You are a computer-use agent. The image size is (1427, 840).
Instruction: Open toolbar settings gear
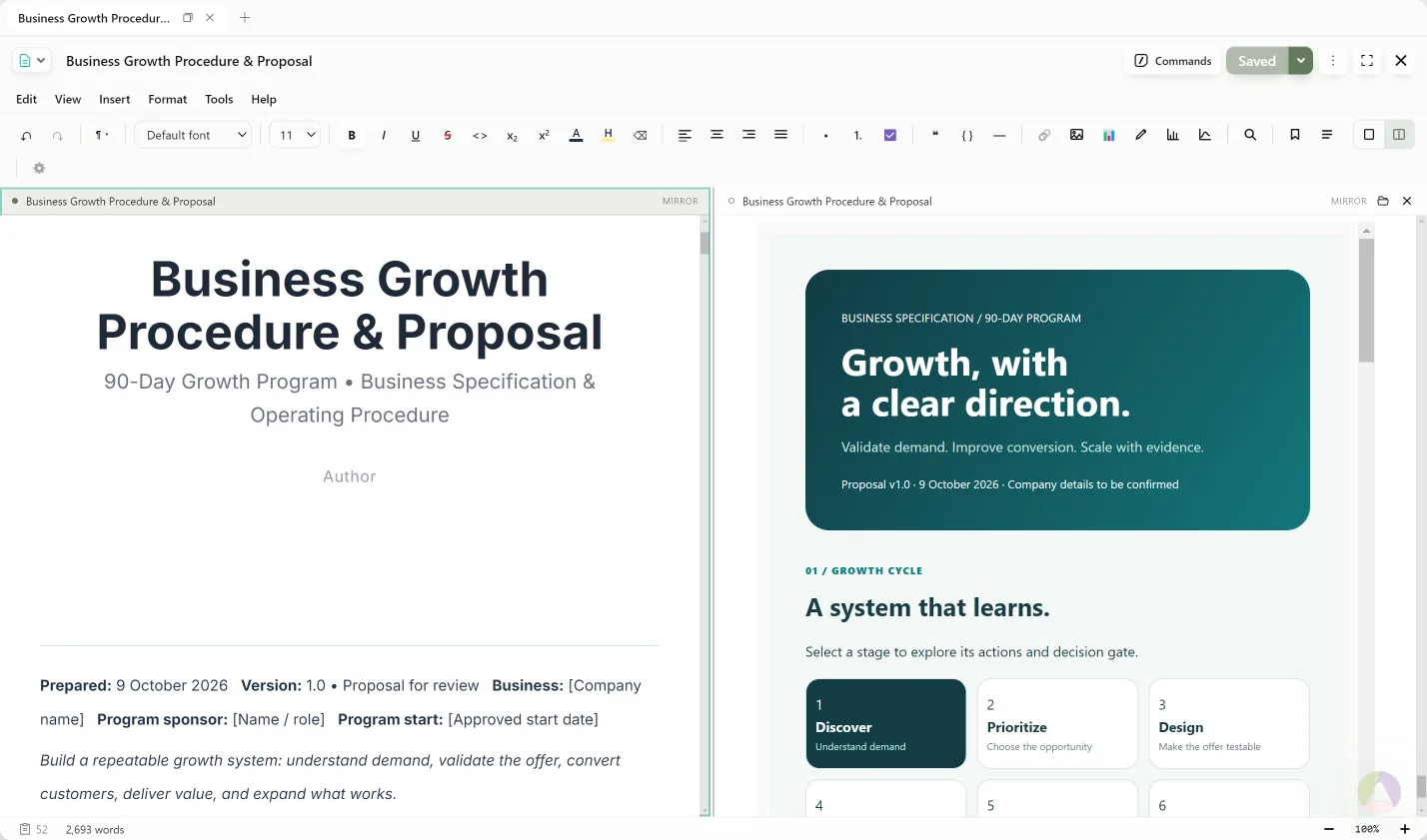pos(39,168)
